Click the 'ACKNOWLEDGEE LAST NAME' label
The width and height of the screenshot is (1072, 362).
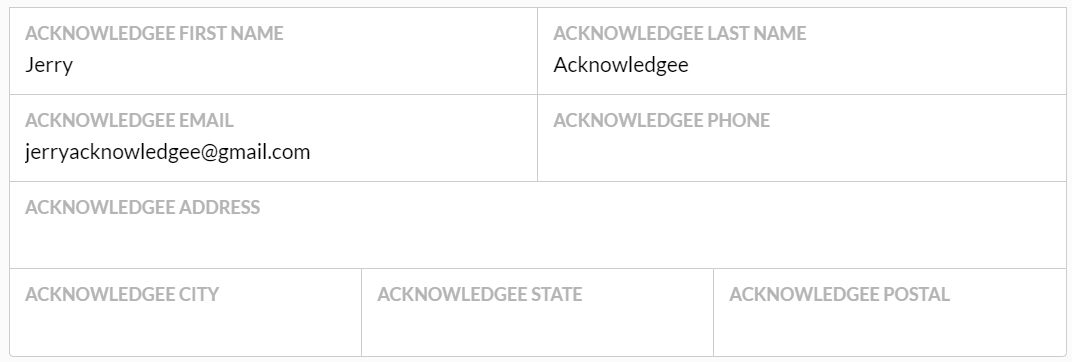click(680, 34)
